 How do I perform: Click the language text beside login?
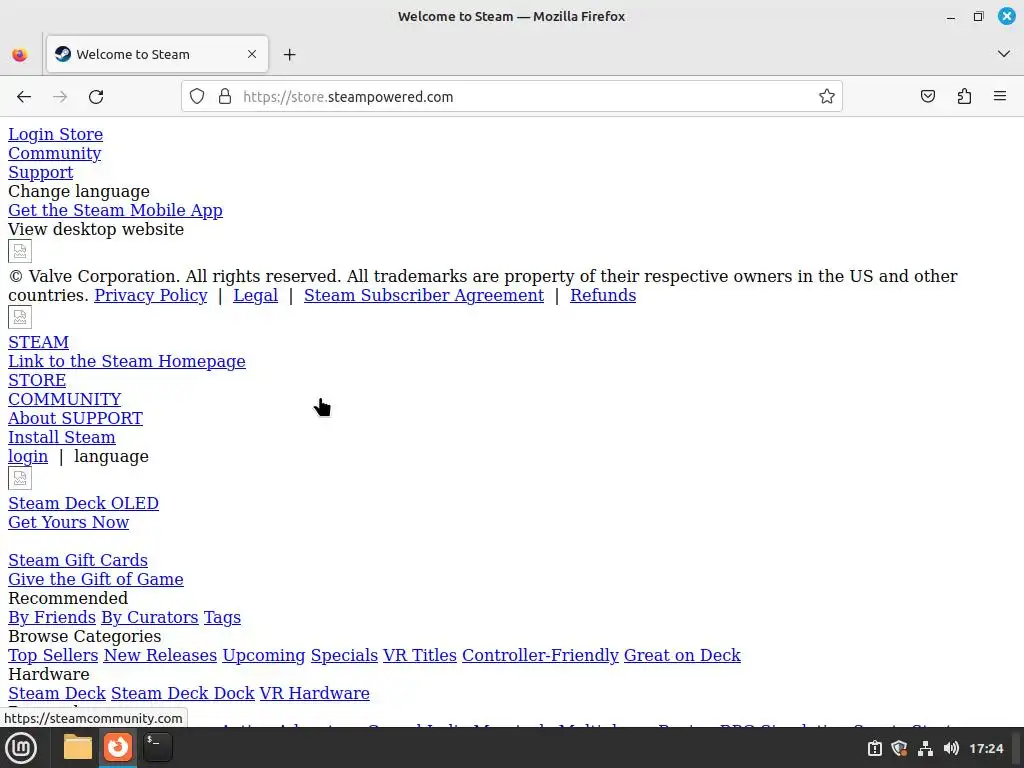pos(112,456)
